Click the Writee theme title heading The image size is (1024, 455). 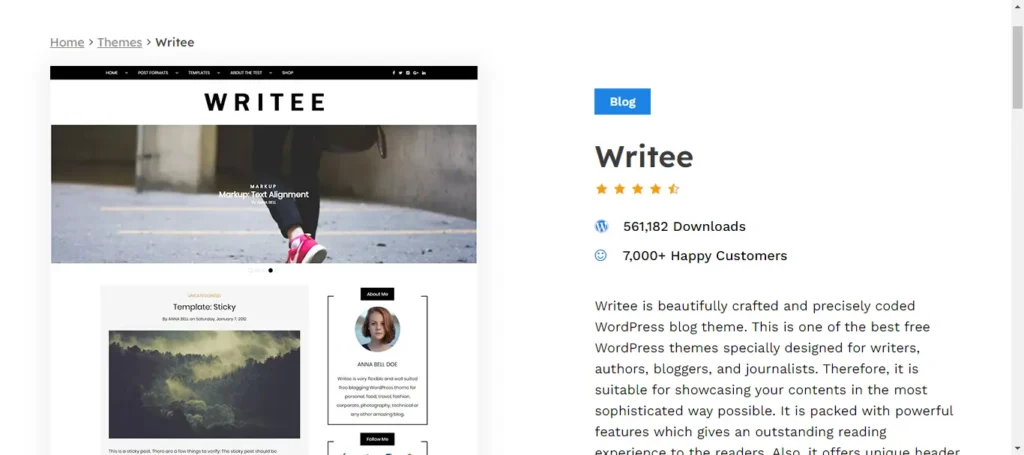[x=644, y=157]
